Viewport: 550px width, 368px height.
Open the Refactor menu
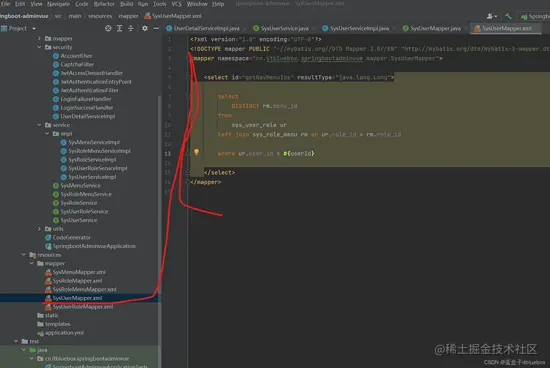click(104, 4)
